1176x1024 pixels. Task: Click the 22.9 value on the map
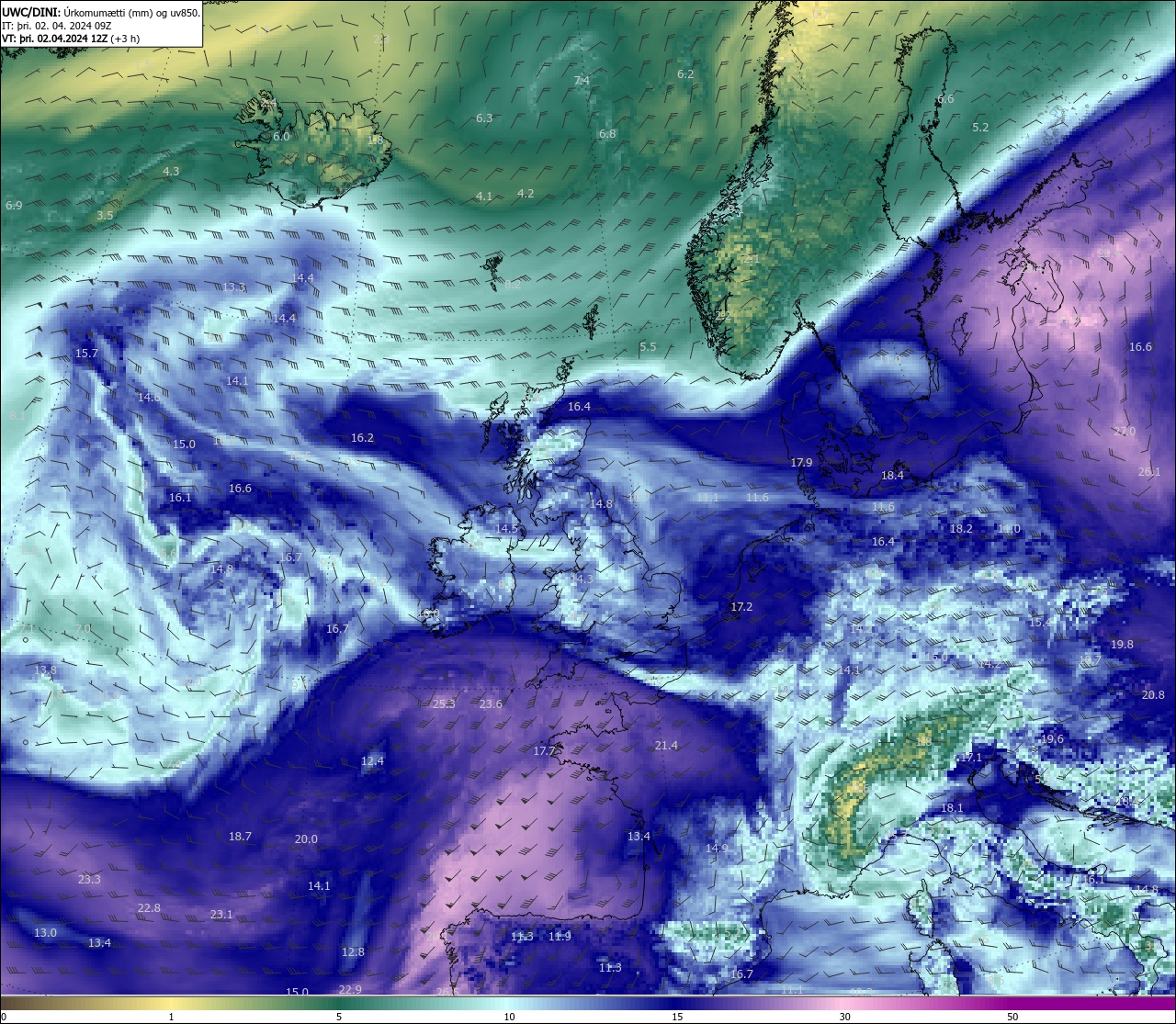click(350, 989)
